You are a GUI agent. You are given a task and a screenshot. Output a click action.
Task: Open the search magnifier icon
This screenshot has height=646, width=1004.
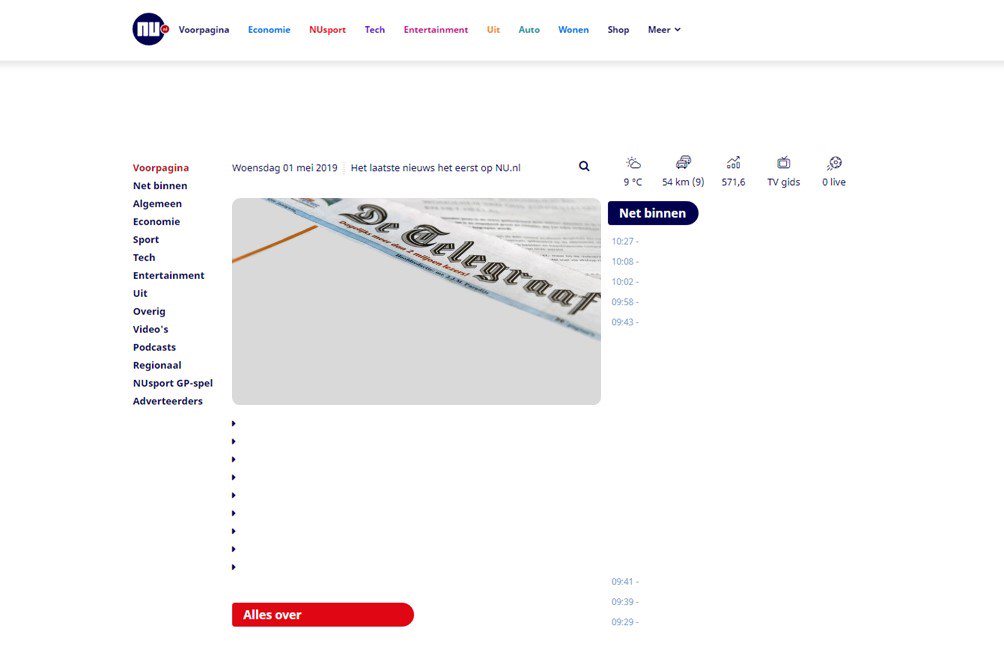(x=584, y=166)
